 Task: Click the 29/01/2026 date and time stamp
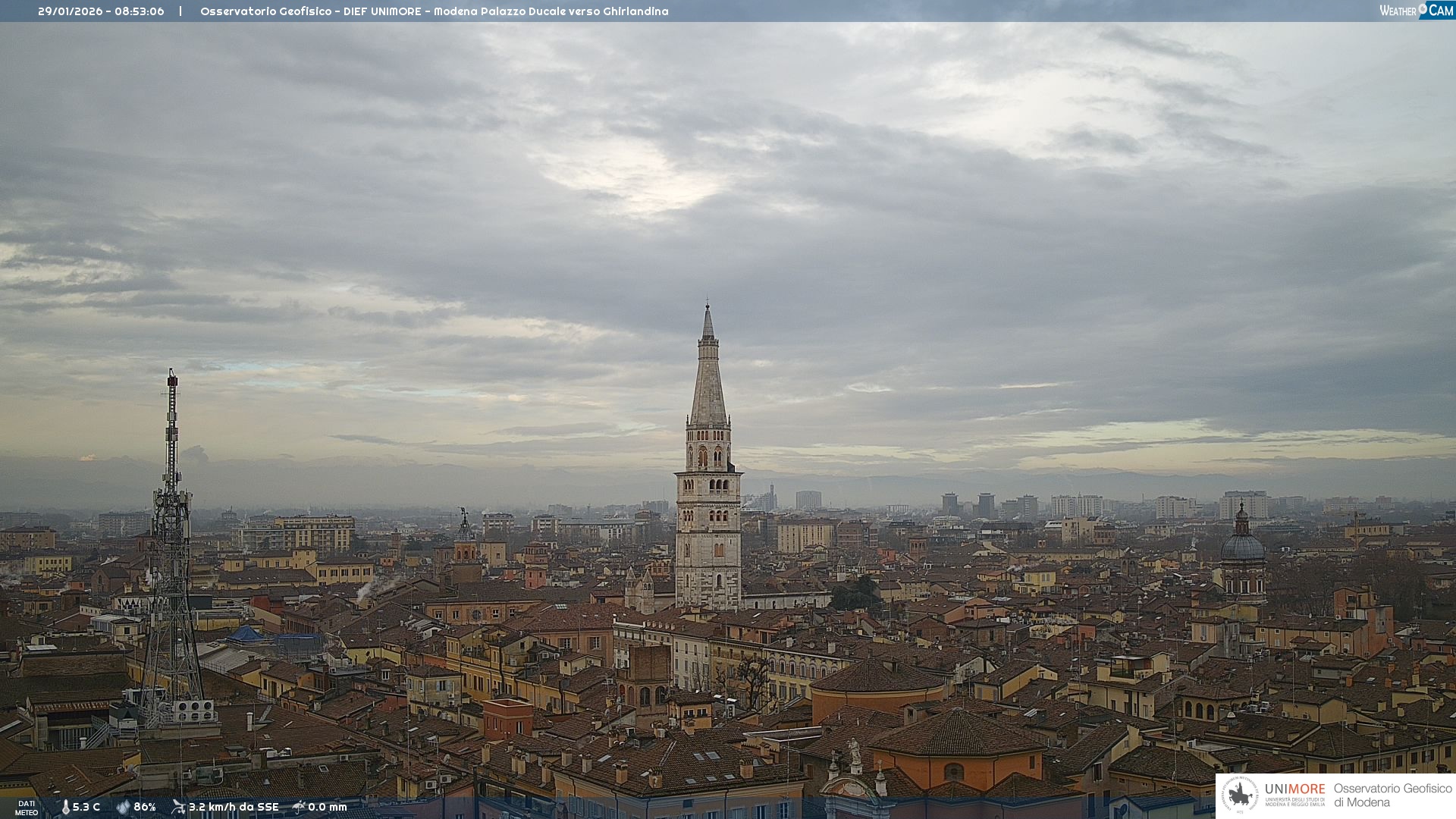(x=101, y=11)
